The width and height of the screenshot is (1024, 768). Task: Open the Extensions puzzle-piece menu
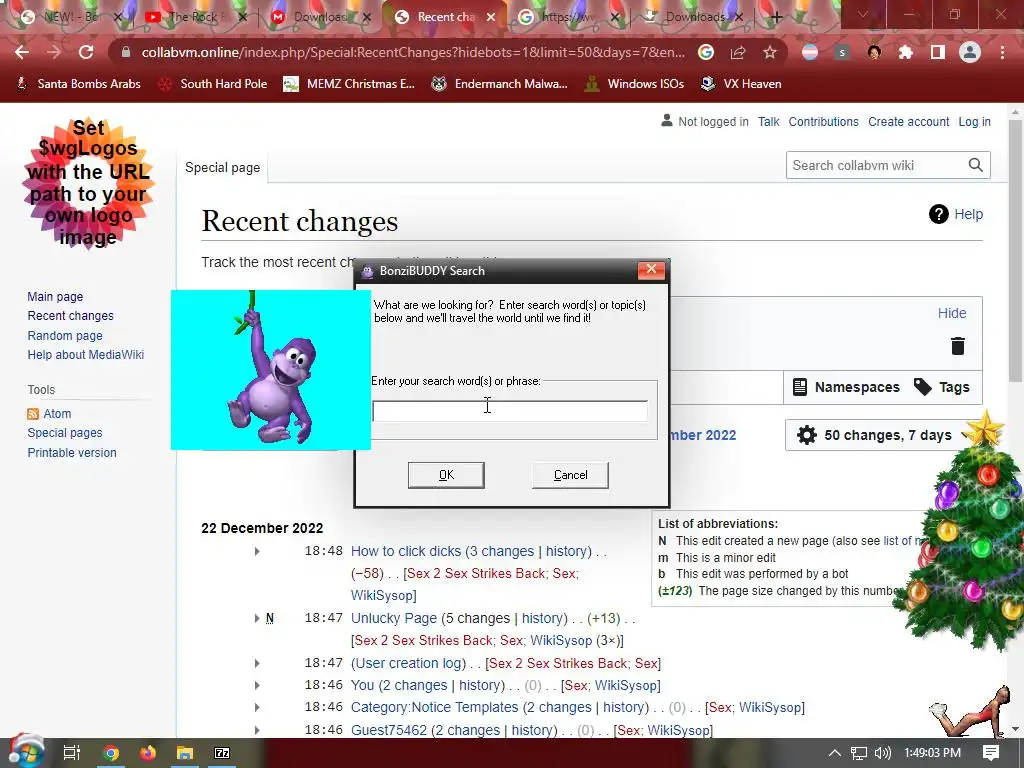(906, 52)
